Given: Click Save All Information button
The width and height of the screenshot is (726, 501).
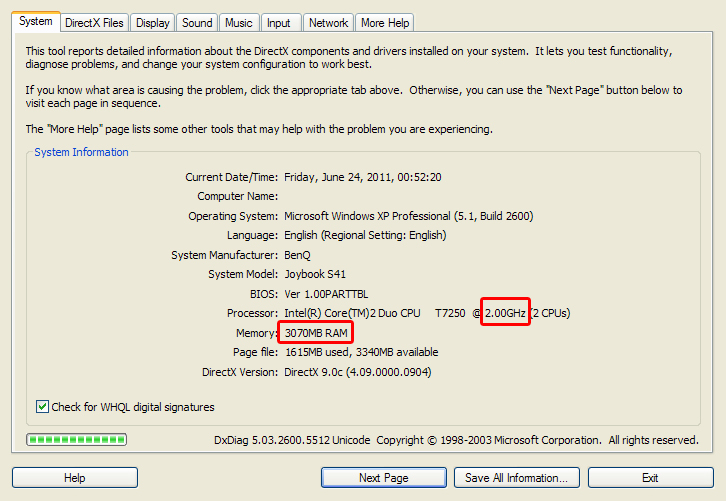Looking at the screenshot, I should (x=516, y=478).
